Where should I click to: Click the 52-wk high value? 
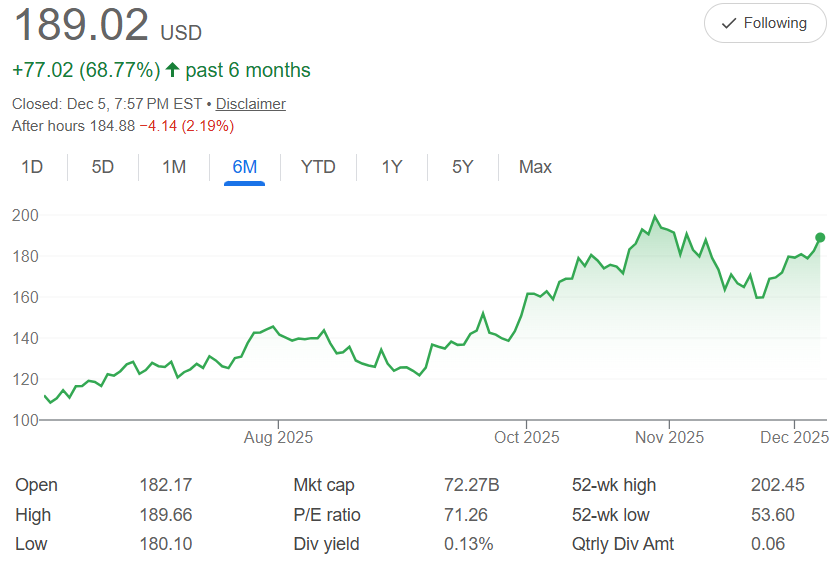tap(777, 485)
